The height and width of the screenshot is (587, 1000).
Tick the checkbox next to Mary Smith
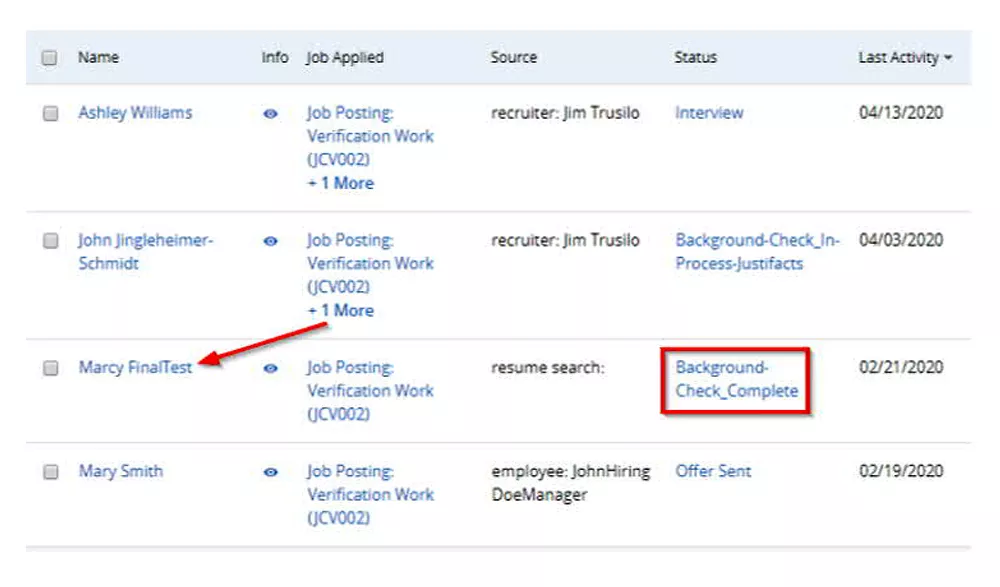tap(50, 472)
